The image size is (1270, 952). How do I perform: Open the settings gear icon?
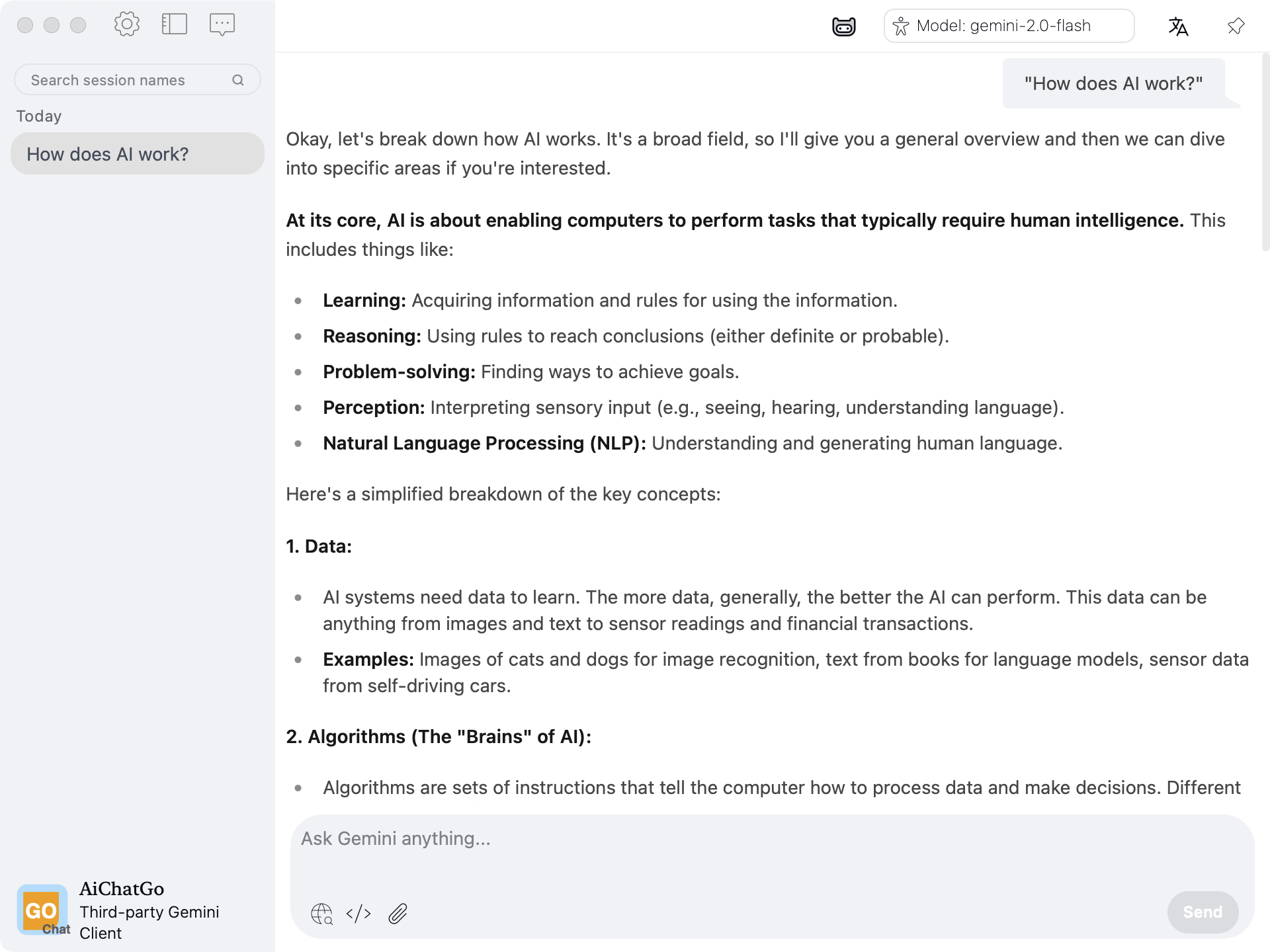(126, 24)
